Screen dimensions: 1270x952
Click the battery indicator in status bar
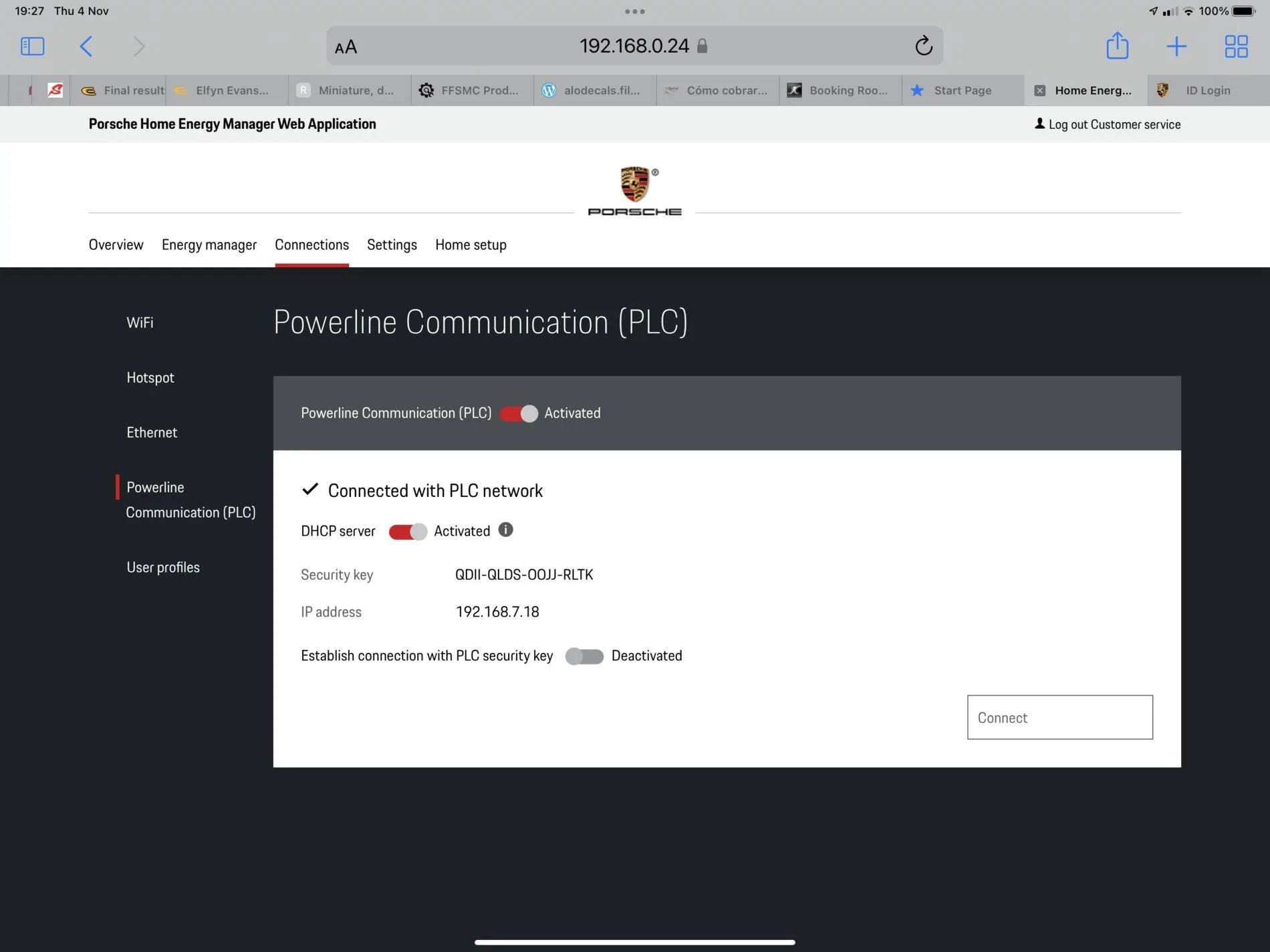pos(1243,11)
